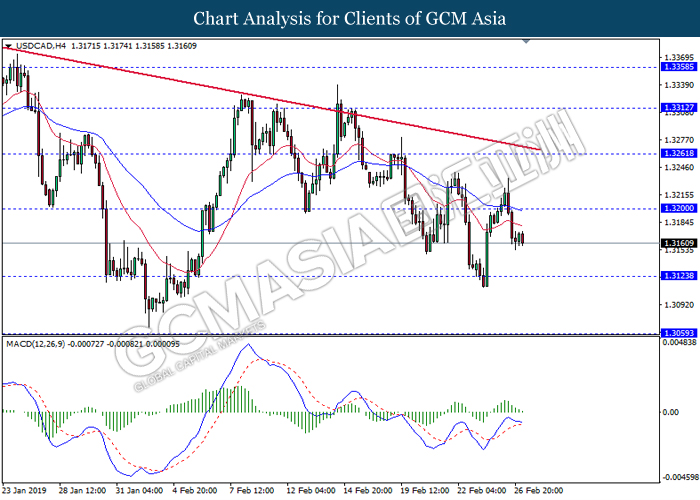Click the 1.32770 price axis value
Viewport: 700px width, 500px height.
679,140
